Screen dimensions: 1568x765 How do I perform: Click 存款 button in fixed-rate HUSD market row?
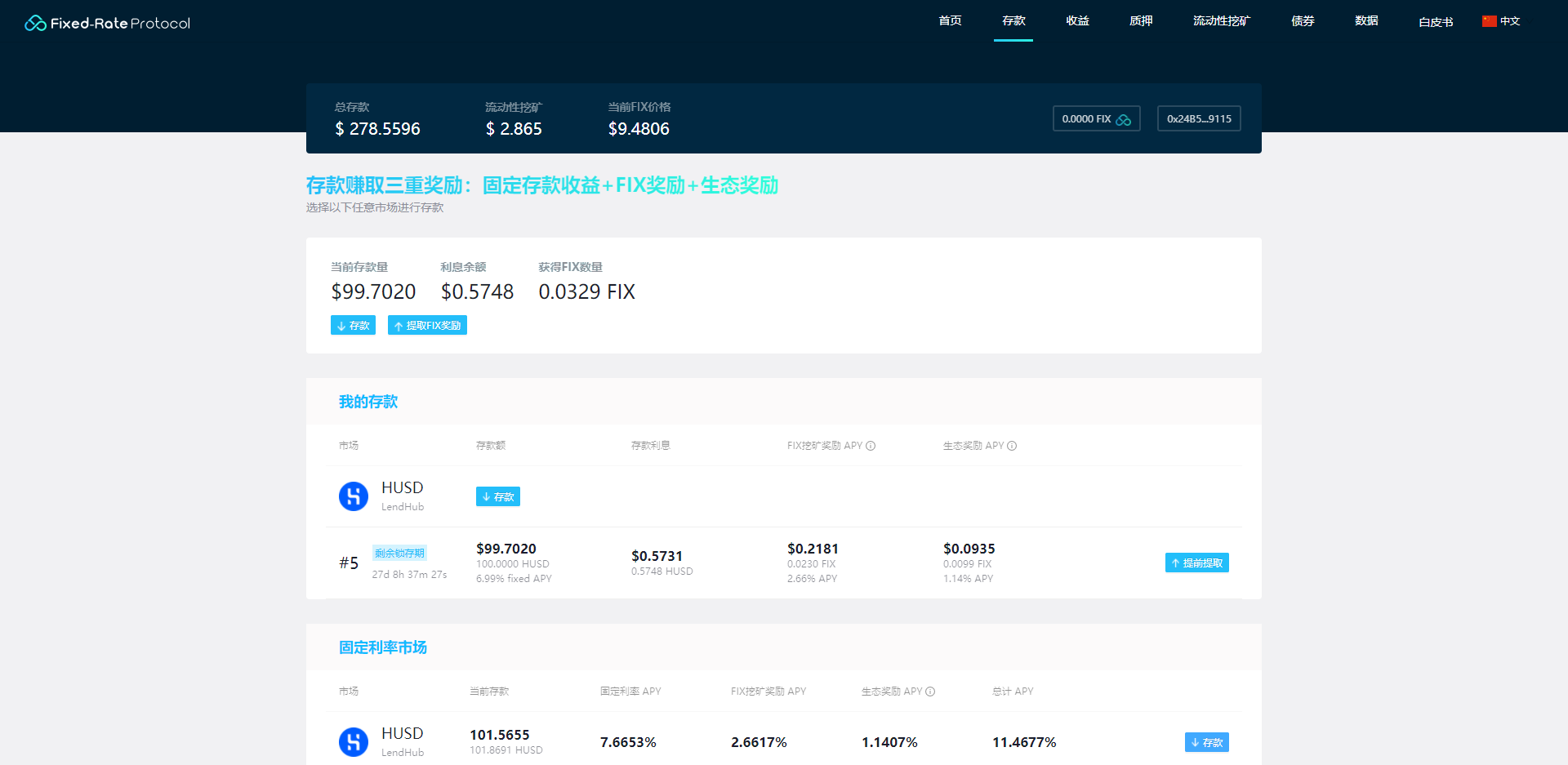[x=1207, y=742]
